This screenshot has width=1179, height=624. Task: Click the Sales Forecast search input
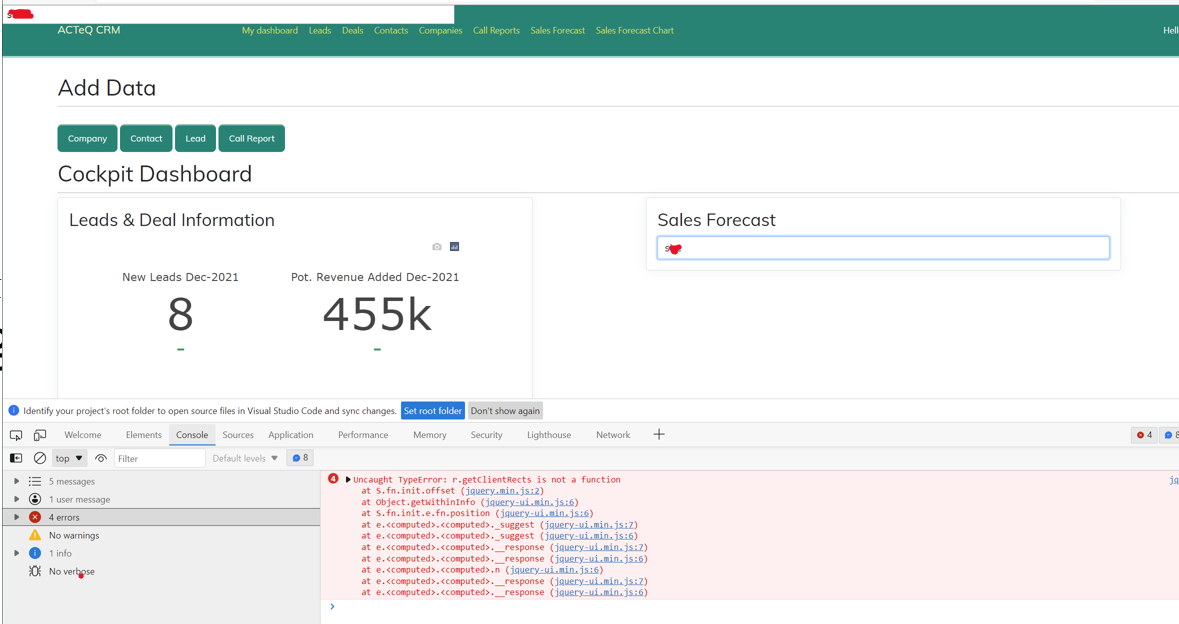pos(883,248)
